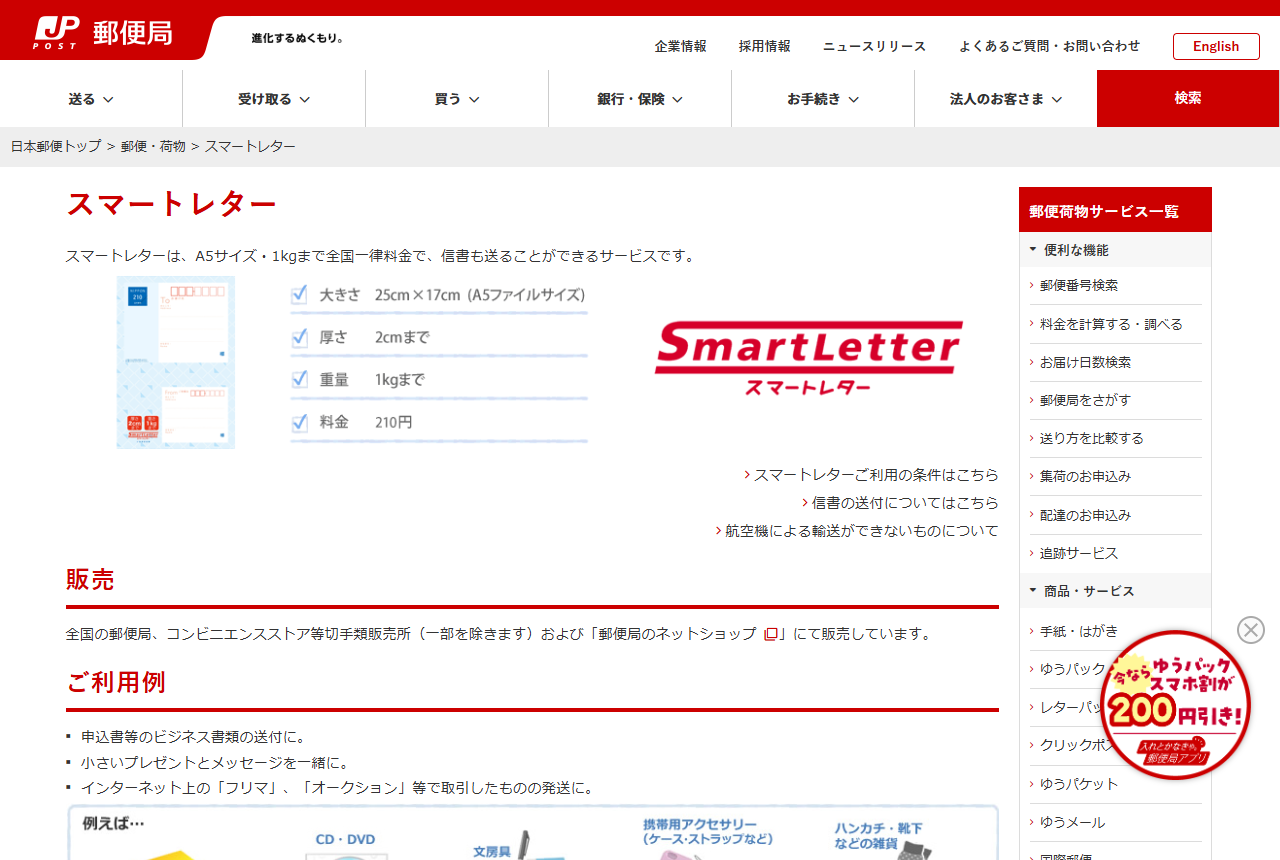The height and width of the screenshot is (860, 1280).
Task: Click the external-link icon after 郵便局のネットショップ
Action: 770,634
